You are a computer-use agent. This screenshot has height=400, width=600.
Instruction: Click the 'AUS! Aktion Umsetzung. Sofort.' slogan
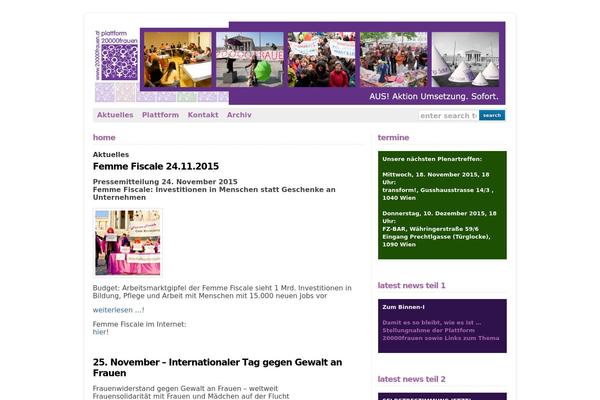[434, 96]
